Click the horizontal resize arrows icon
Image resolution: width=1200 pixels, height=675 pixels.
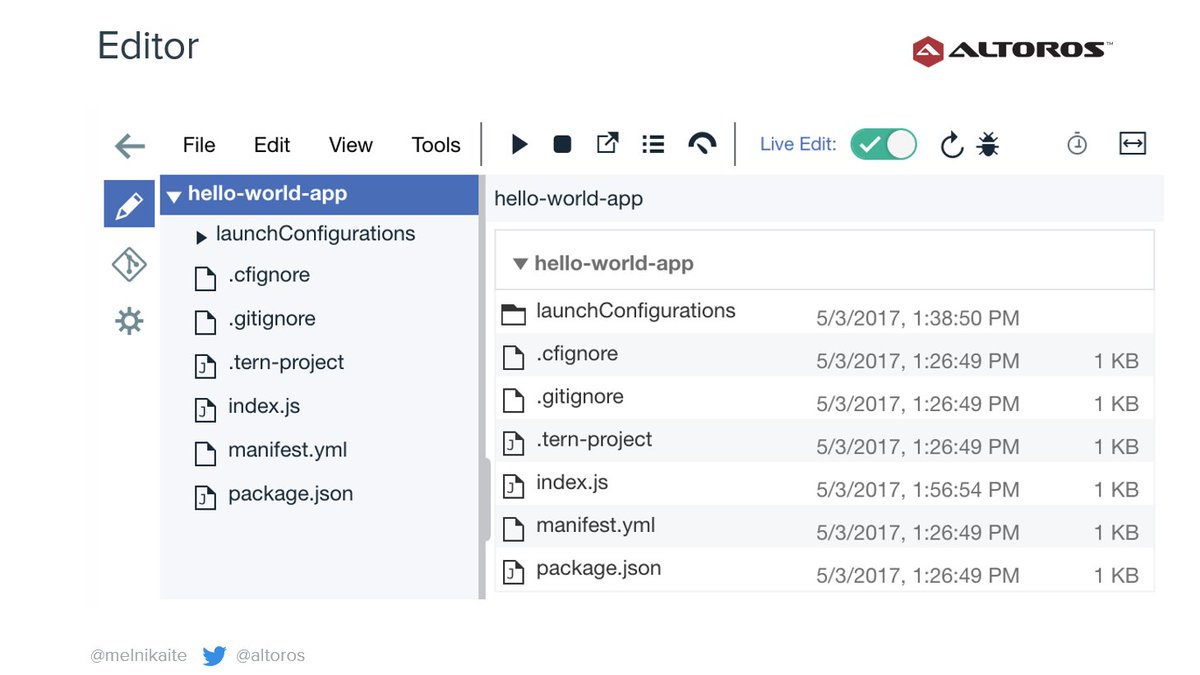pos(1132,143)
